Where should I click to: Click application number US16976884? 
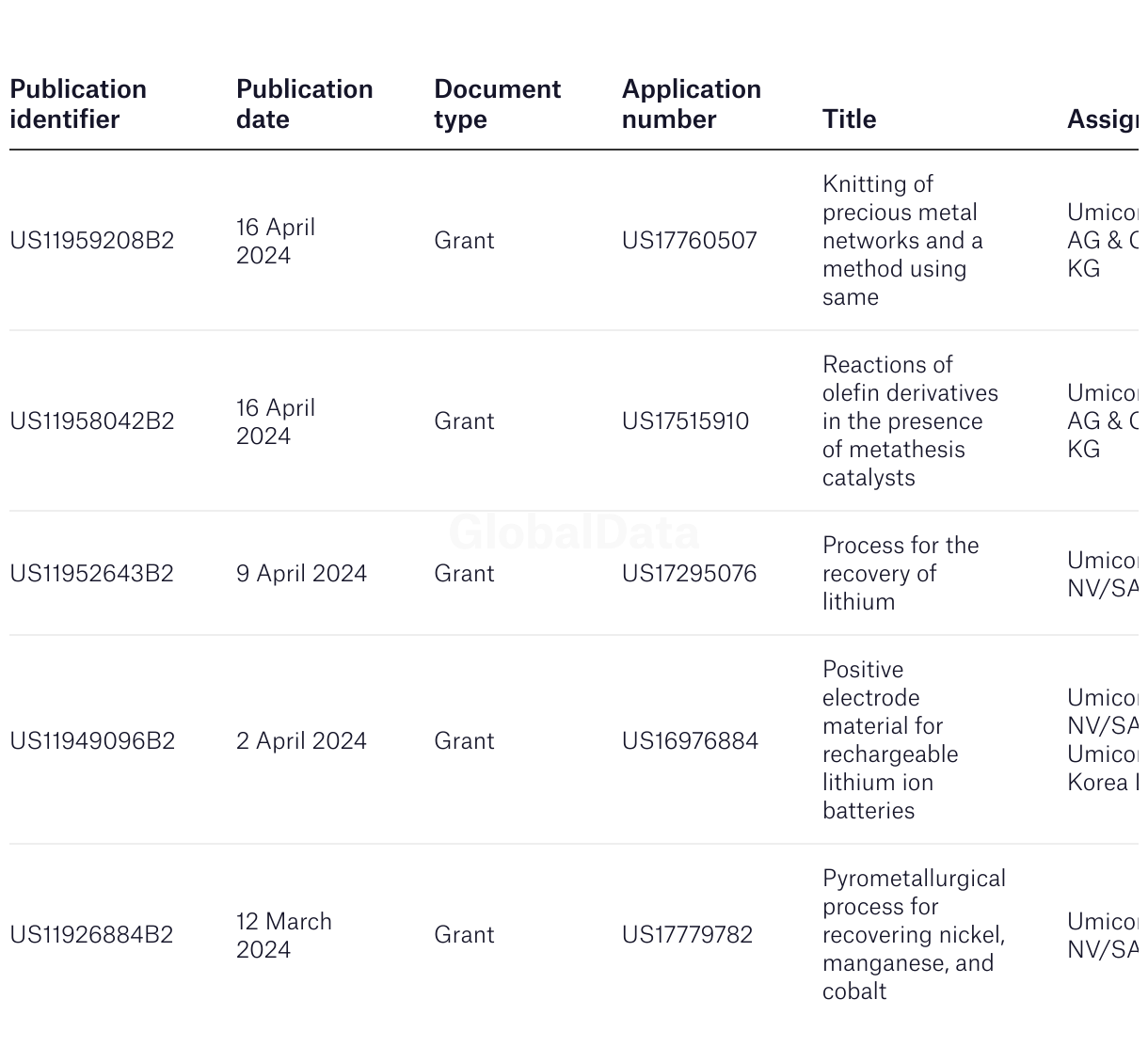tap(691, 741)
